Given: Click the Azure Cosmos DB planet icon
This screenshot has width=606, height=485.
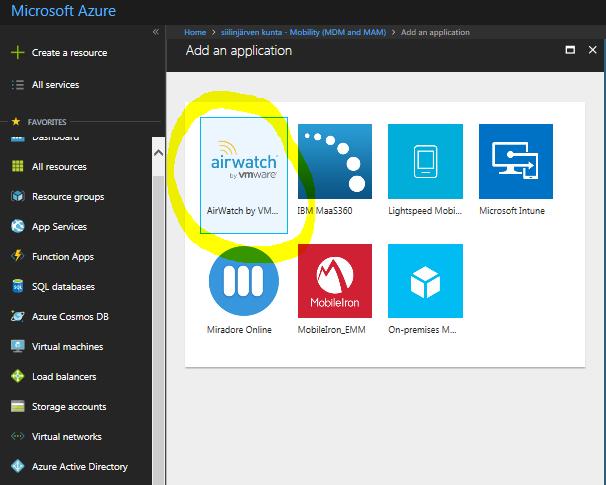Looking at the screenshot, I should (x=18, y=316).
